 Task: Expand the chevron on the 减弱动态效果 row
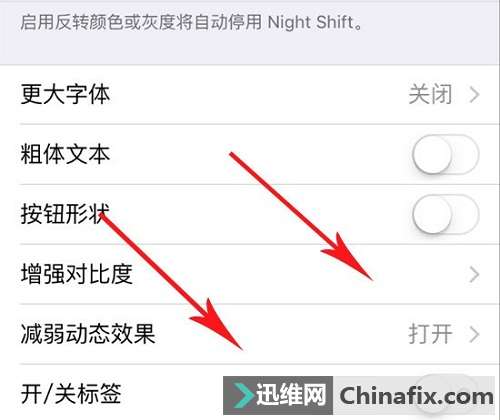pos(474,334)
